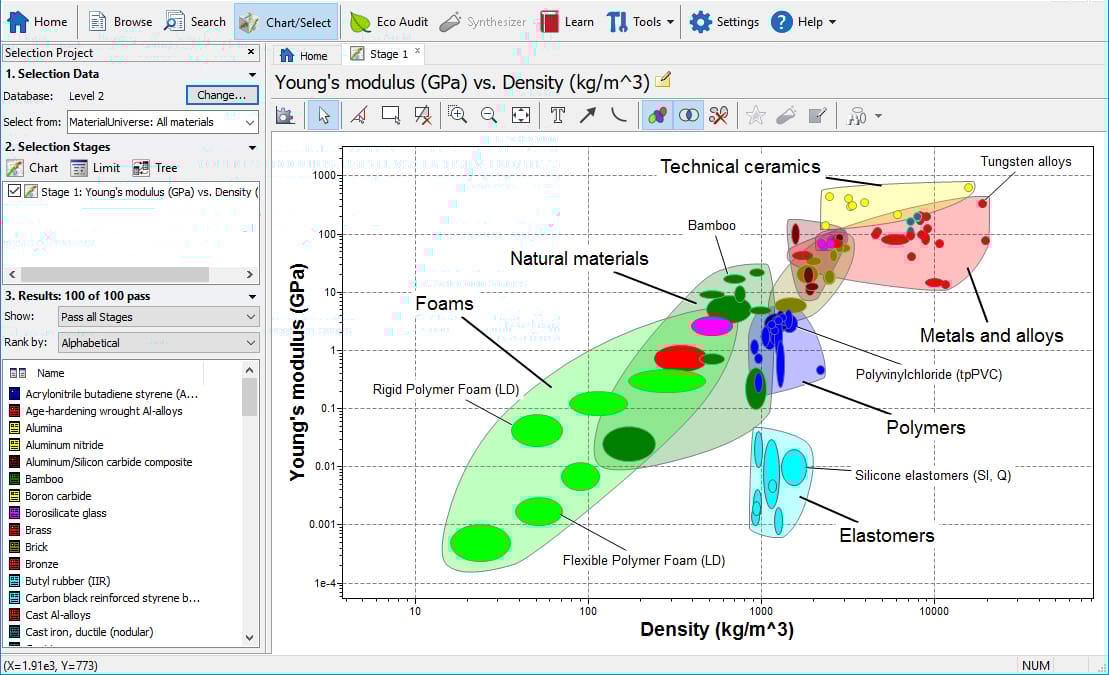This screenshot has height=675, width=1109.
Task: Click the Silicone elastomers cyan bubble
Action: (794, 466)
